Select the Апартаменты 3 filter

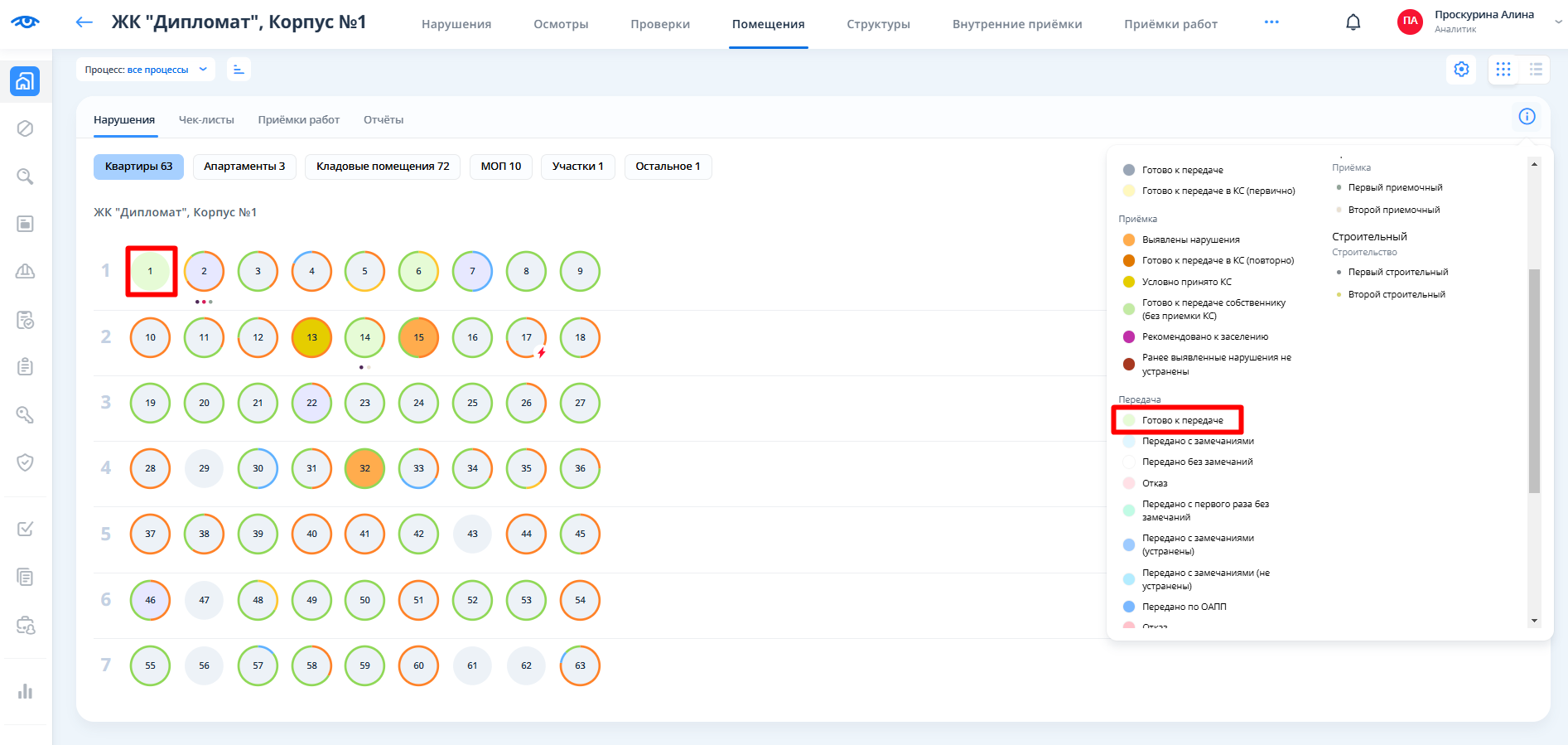(x=244, y=167)
